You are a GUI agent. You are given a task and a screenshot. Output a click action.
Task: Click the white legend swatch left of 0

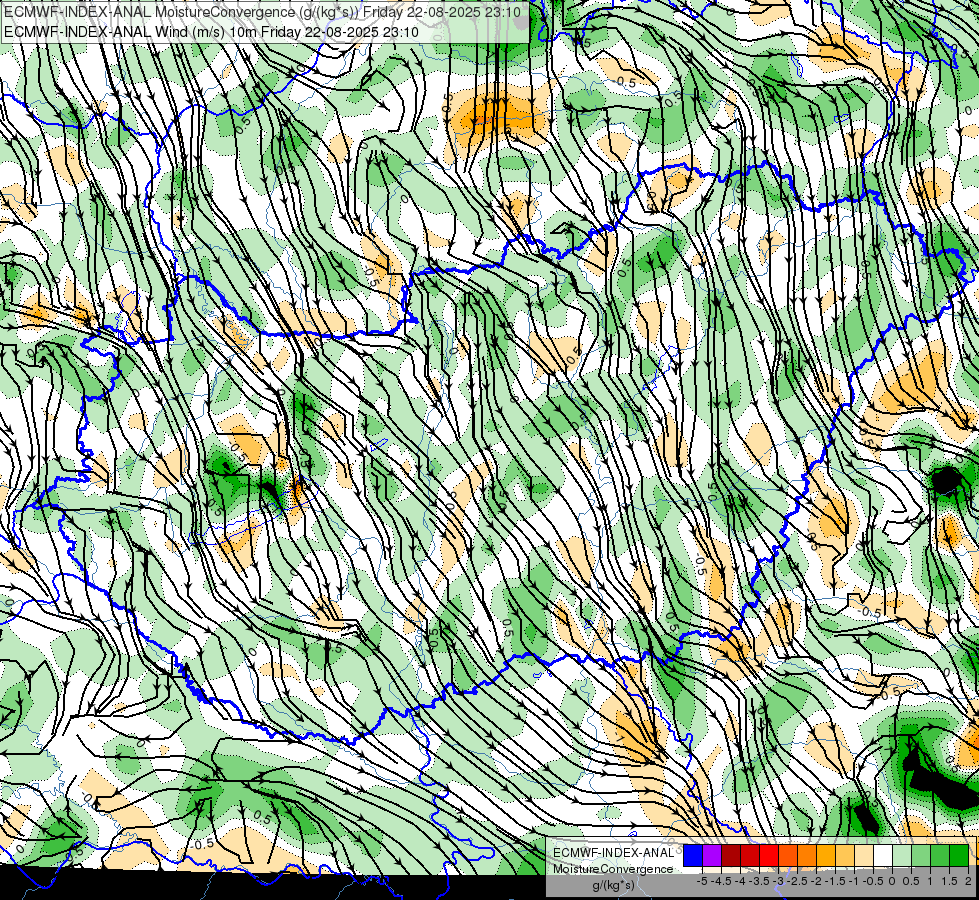[x=883, y=856]
